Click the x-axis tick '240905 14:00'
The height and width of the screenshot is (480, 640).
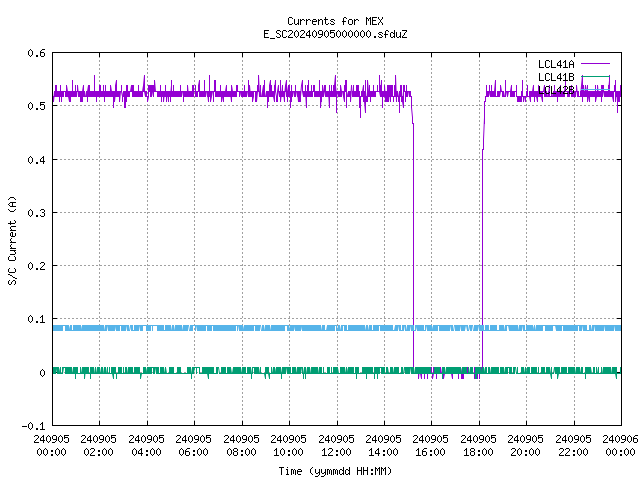[x=383, y=446]
